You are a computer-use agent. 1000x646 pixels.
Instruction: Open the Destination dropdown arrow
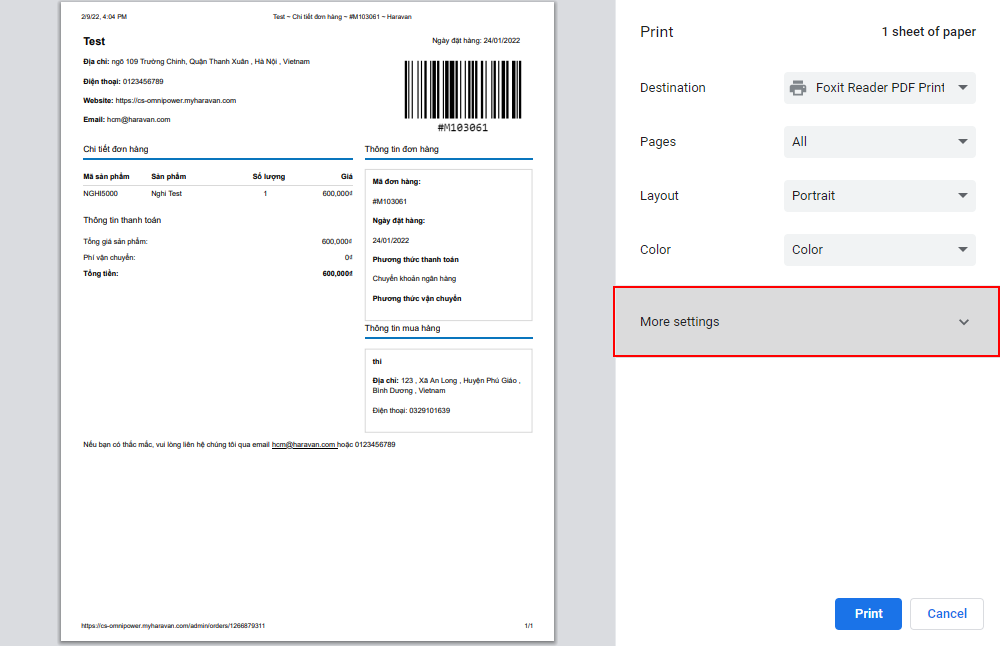pyautogui.click(x=962, y=88)
